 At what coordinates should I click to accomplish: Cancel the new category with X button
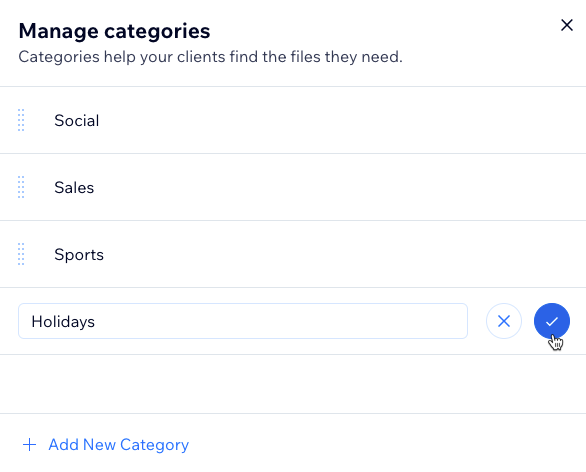(504, 321)
